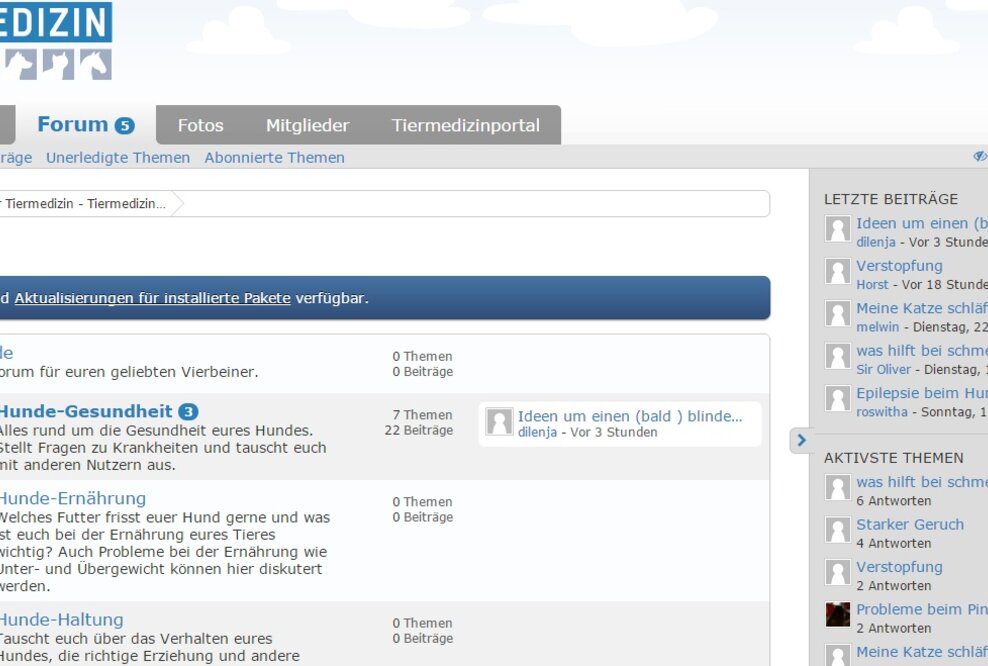Open the Hunde-Ernährung forum
The width and height of the screenshot is (988, 666).
pos(72,498)
